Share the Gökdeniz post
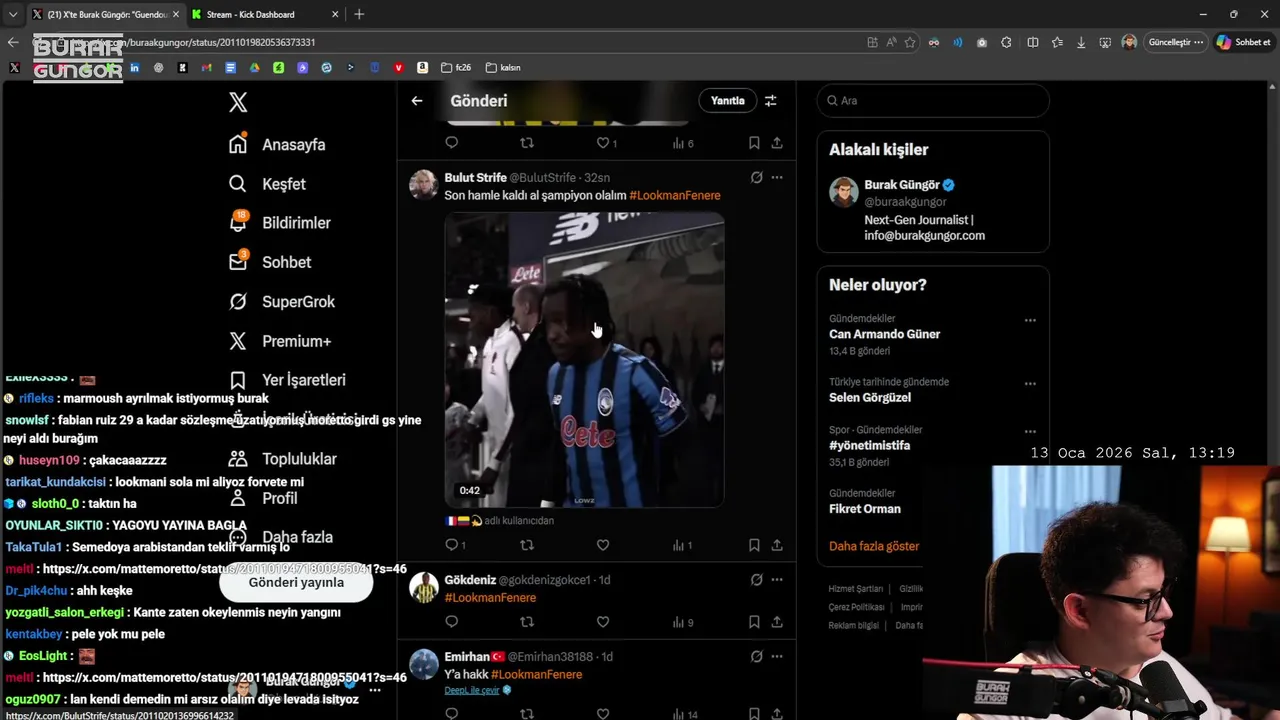The height and width of the screenshot is (720, 1280). click(777, 622)
